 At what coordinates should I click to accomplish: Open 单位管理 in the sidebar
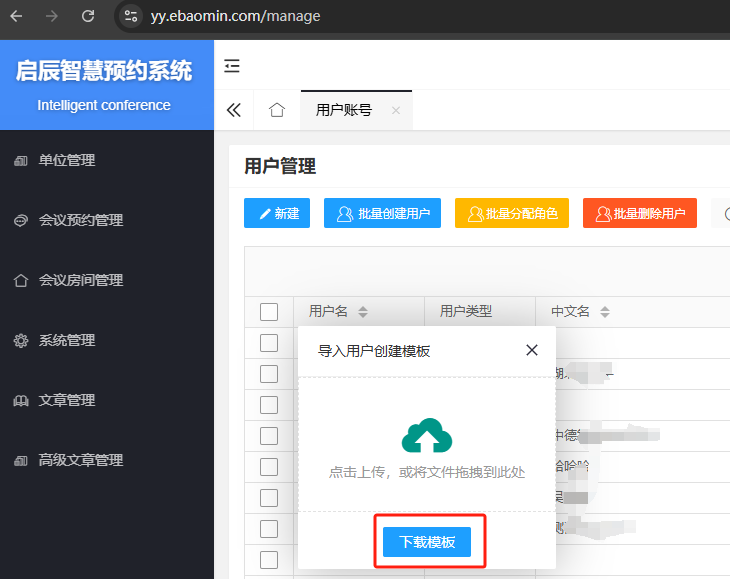point(67,160)
